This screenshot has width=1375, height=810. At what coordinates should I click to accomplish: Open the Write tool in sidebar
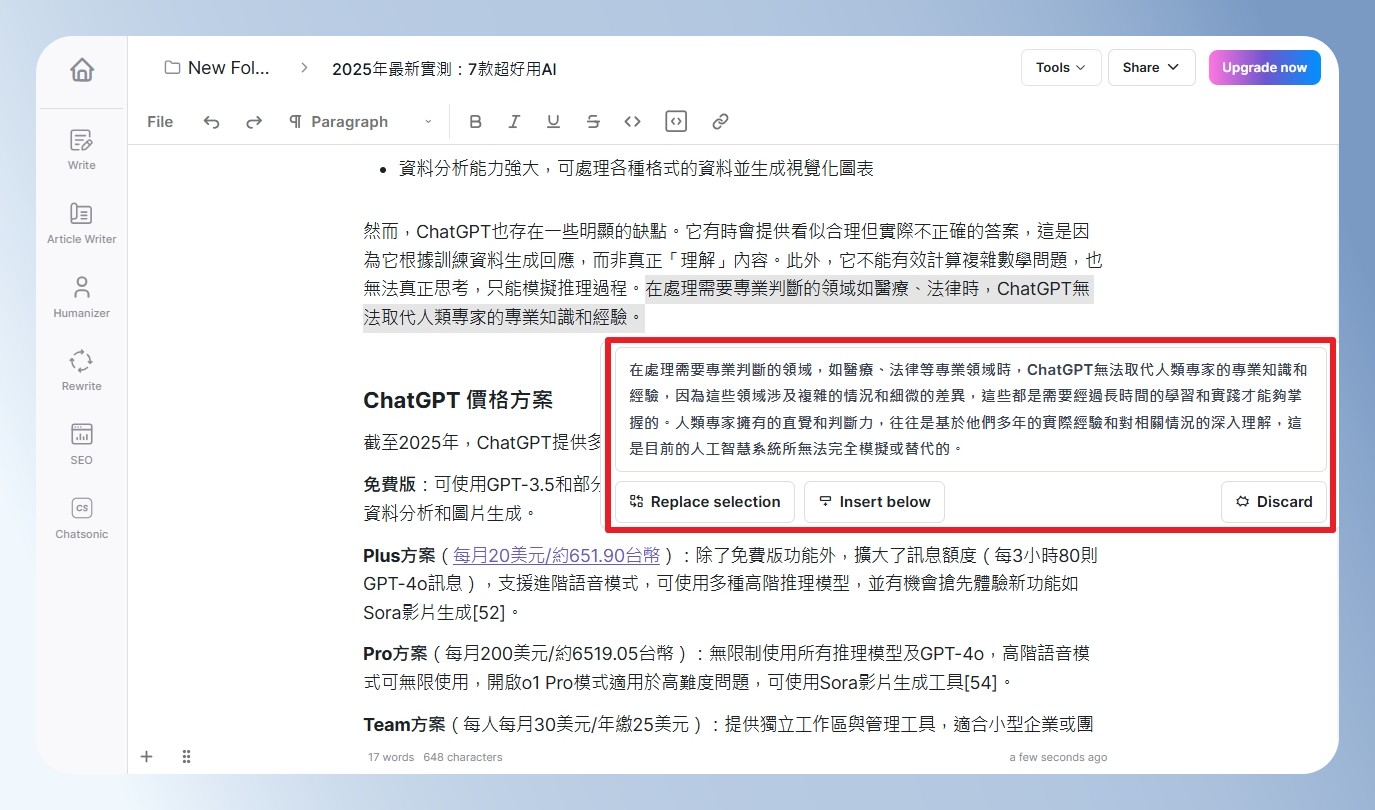click(x=82, y=148)
